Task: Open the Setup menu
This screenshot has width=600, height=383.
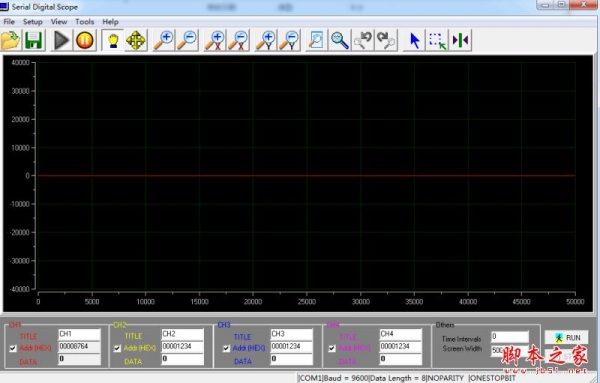Action: pyautogui.click(x=33, y=22)
